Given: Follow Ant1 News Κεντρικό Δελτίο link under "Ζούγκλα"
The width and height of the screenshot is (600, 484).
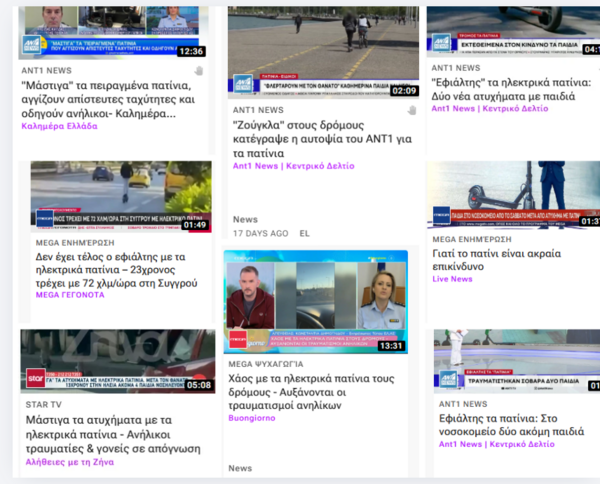Looking at the screenshot, I should tap(293, 166).
